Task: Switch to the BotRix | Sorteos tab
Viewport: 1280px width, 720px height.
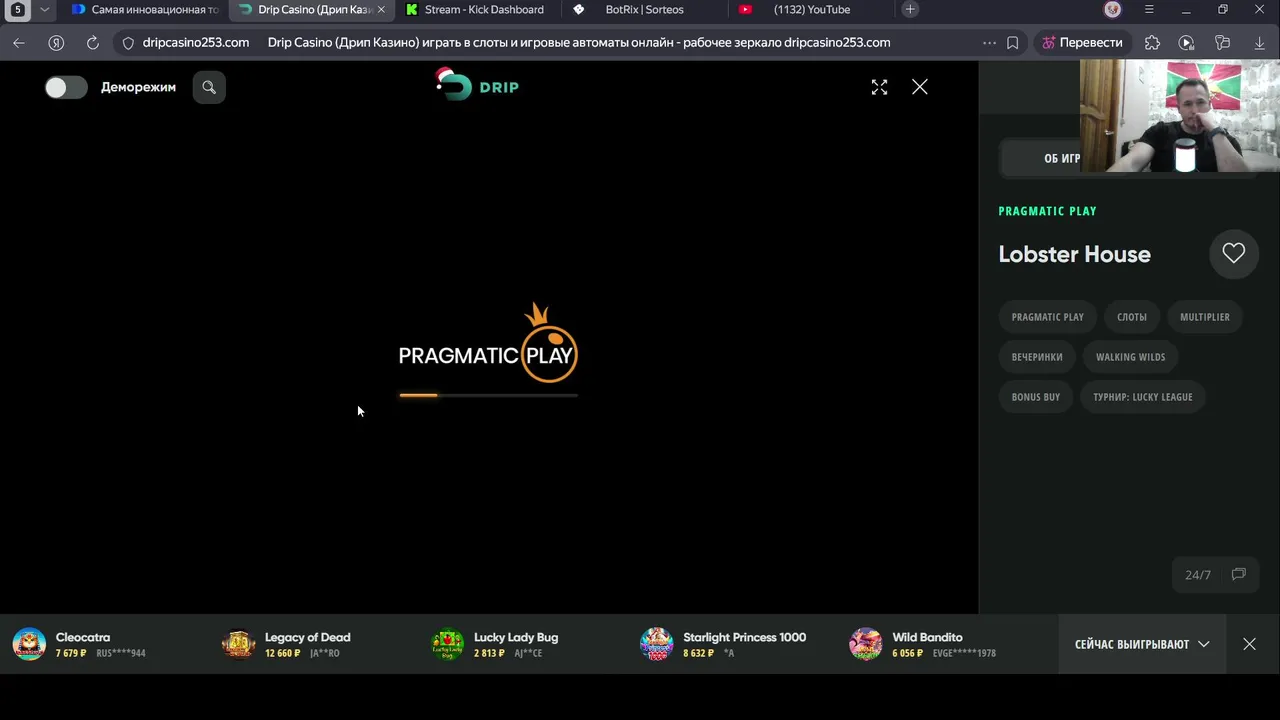Action: click(644, 10)
